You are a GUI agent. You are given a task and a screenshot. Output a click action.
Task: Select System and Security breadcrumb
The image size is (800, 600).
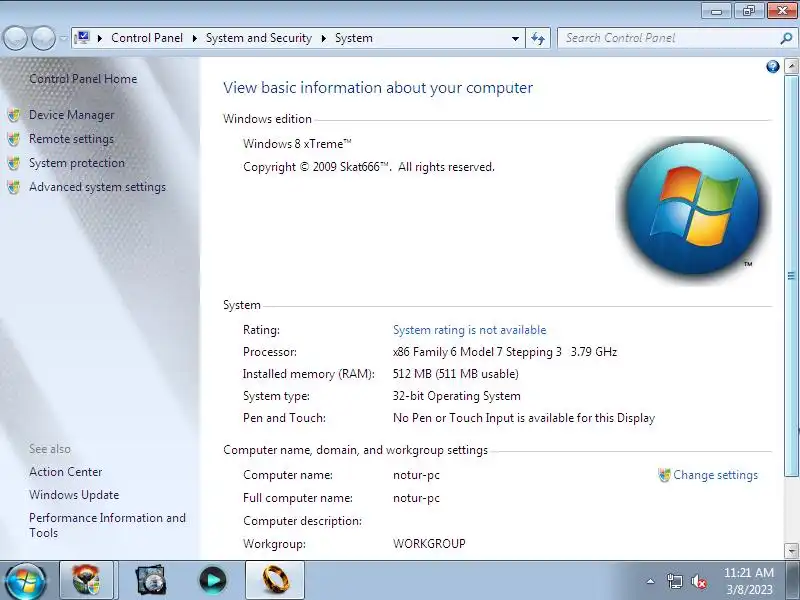point(259,38)
